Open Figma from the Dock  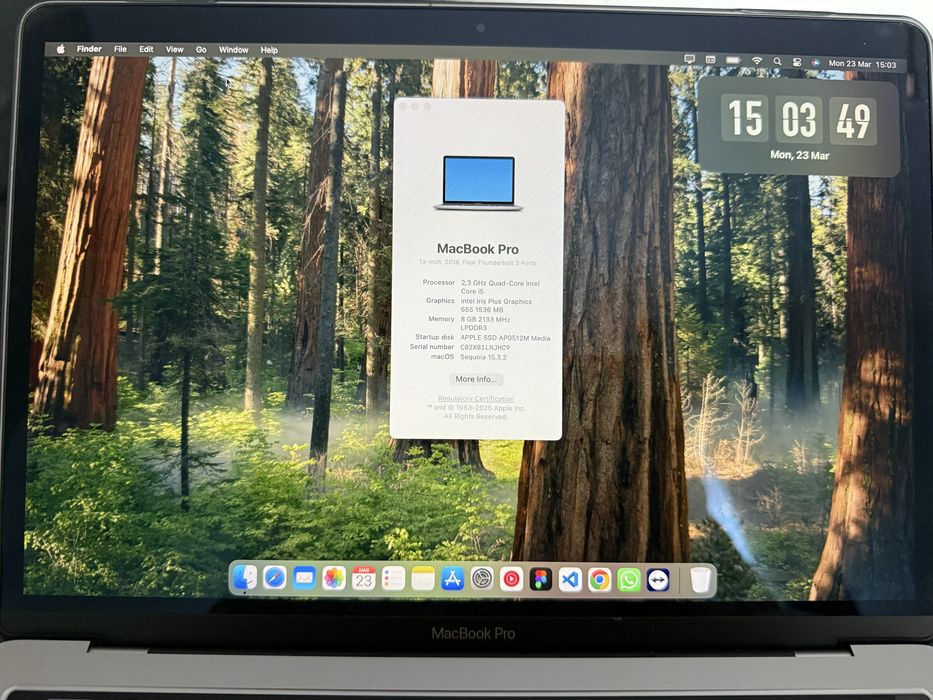click(x=541, y=579)
